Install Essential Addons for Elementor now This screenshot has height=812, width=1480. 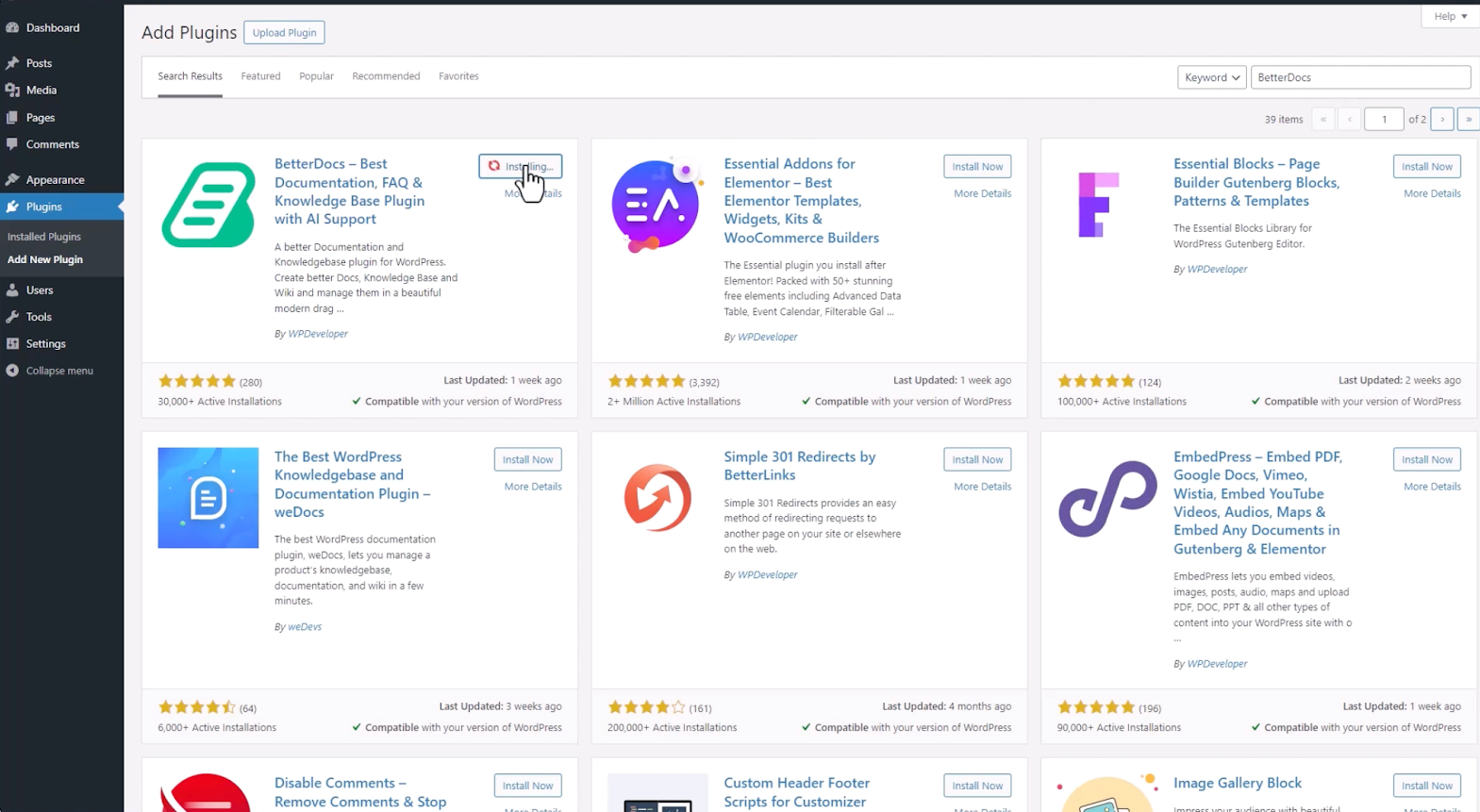(x=977, y=166)
